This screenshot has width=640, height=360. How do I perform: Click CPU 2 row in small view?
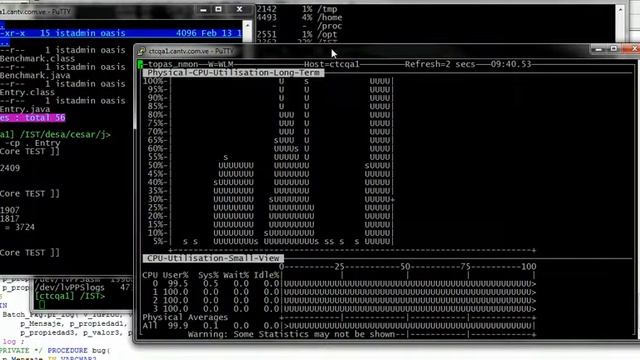pyautogui.click(x=339, y=301)
